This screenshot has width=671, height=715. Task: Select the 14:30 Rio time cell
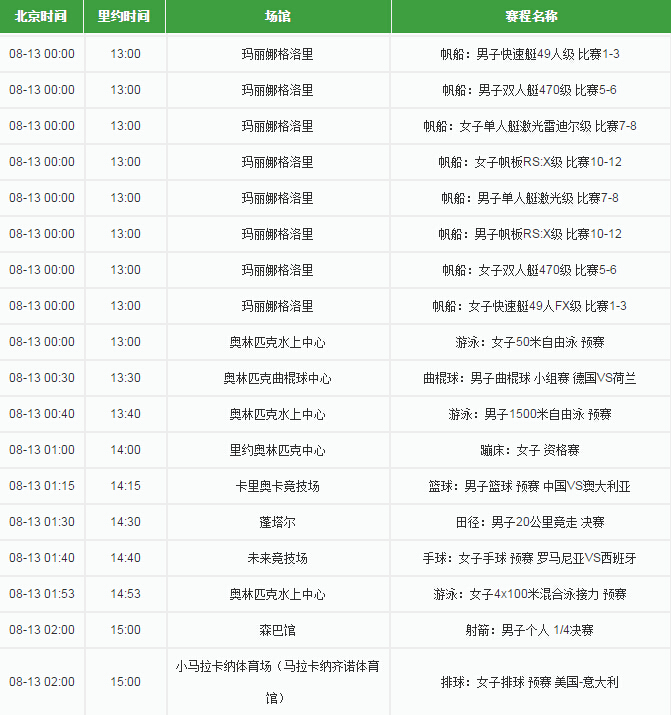[125, 522]
